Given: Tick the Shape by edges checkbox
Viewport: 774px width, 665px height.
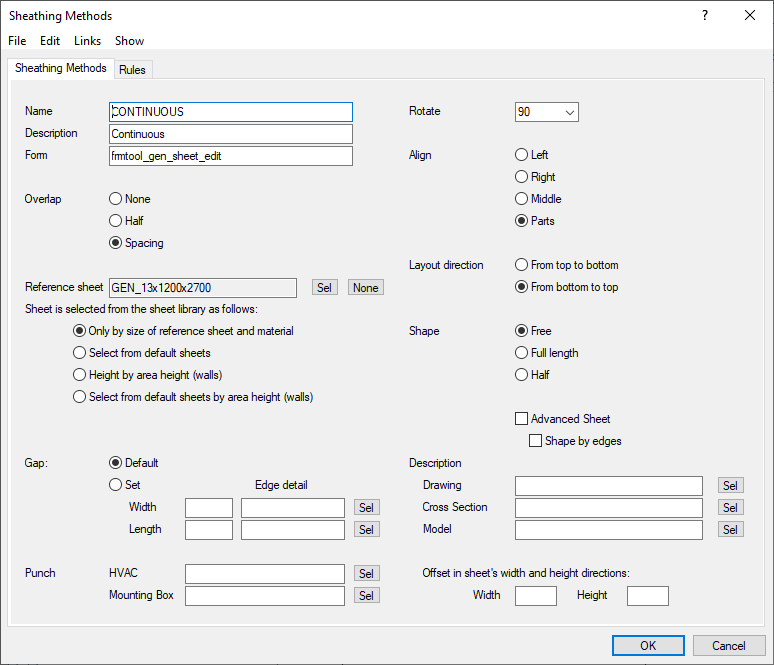Looking at the screenshot, I should [535, 441].
